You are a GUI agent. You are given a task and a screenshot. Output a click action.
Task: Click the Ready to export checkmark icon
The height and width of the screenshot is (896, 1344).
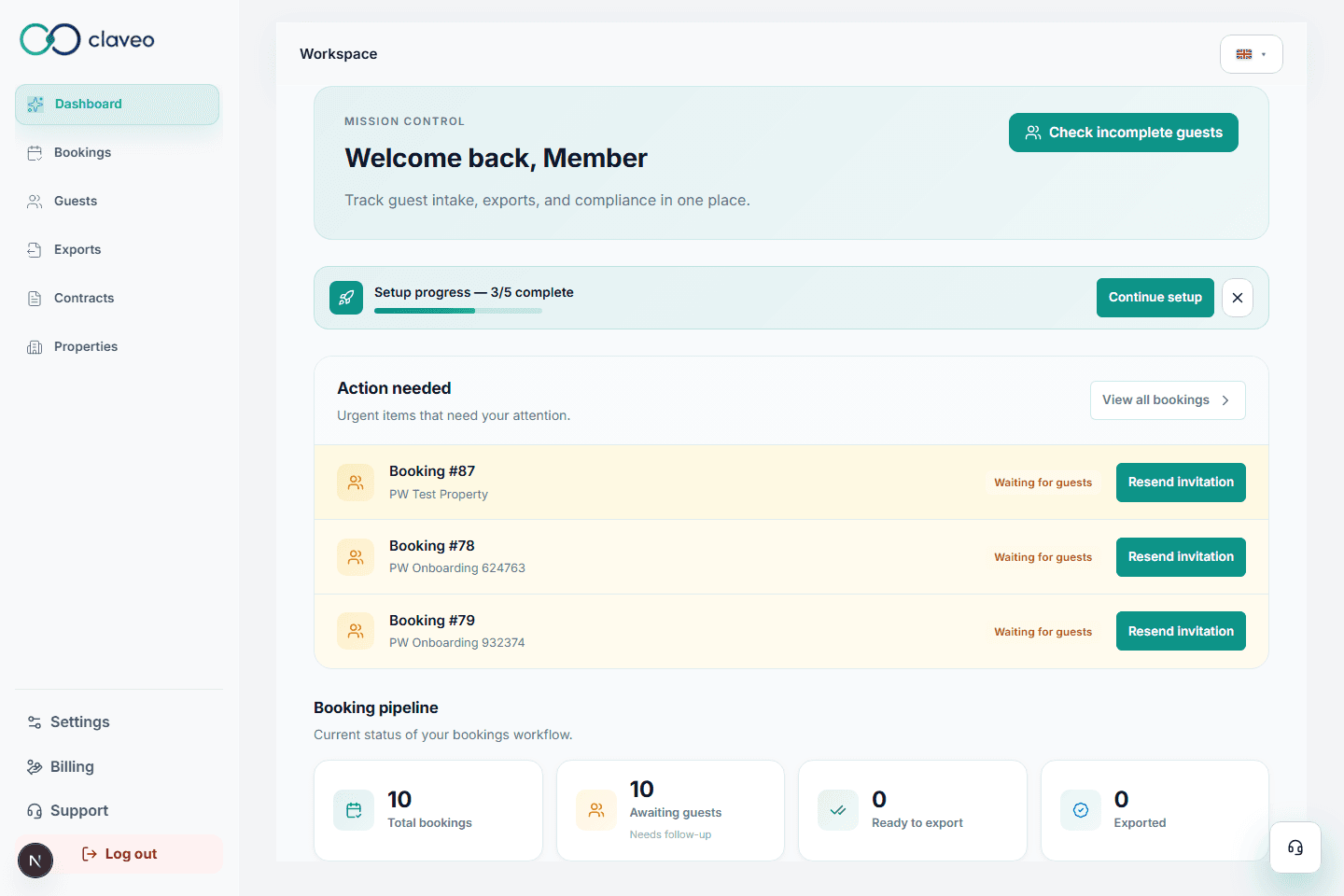coord(838,810)
